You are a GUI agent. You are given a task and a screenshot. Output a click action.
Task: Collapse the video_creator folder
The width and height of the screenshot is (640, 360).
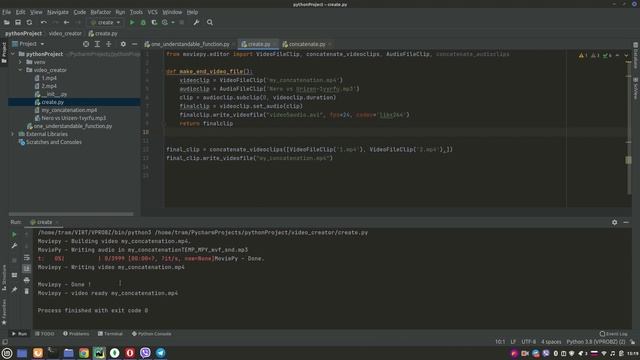coord(20,70)
